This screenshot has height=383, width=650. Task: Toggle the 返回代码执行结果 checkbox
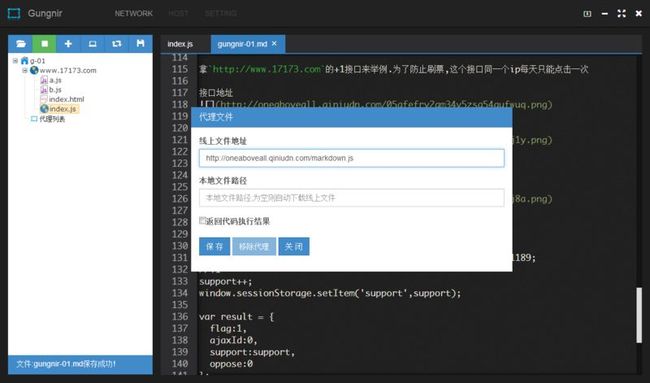pos(202,220)
